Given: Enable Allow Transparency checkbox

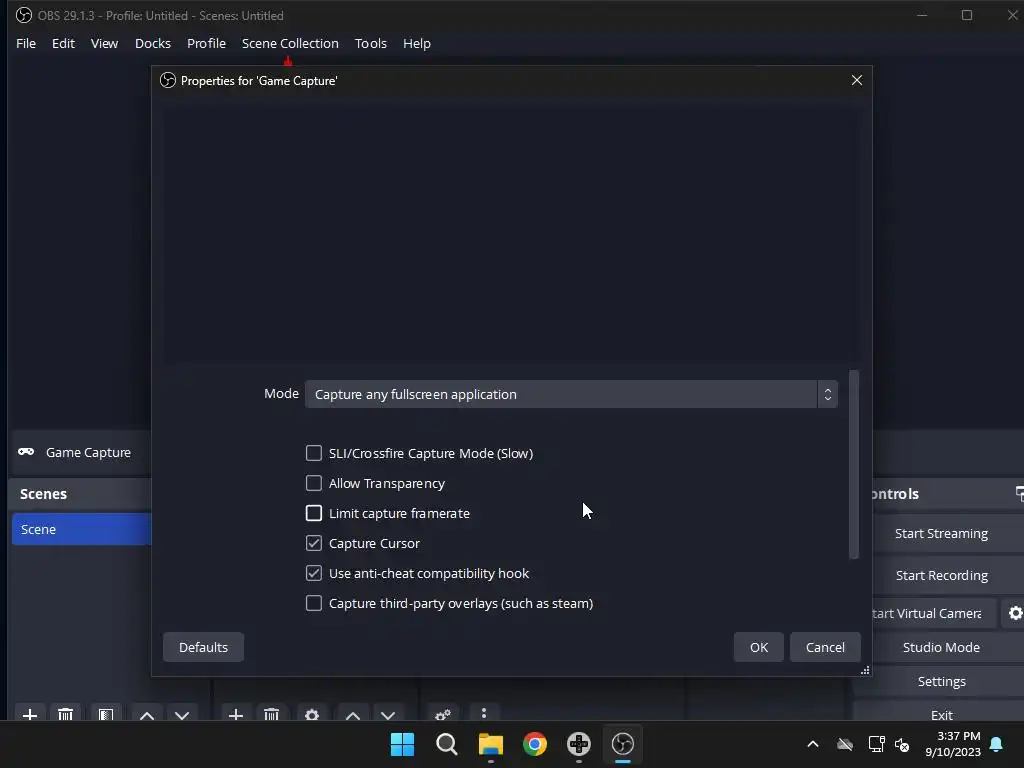Looking at the screenshot, I should coord(313,483).
